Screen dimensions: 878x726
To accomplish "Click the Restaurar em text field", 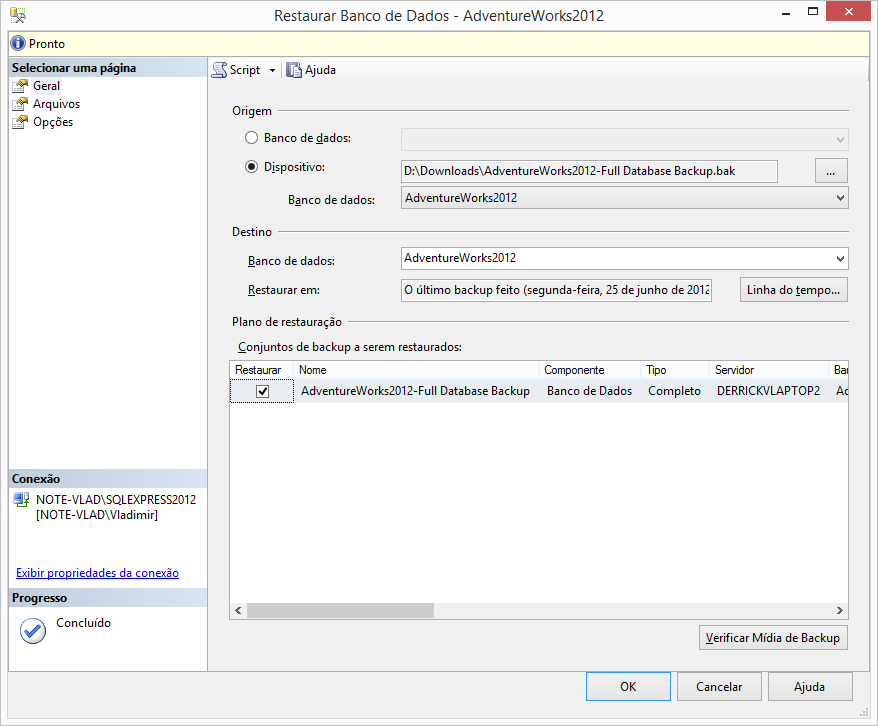I will pos(556,290).
